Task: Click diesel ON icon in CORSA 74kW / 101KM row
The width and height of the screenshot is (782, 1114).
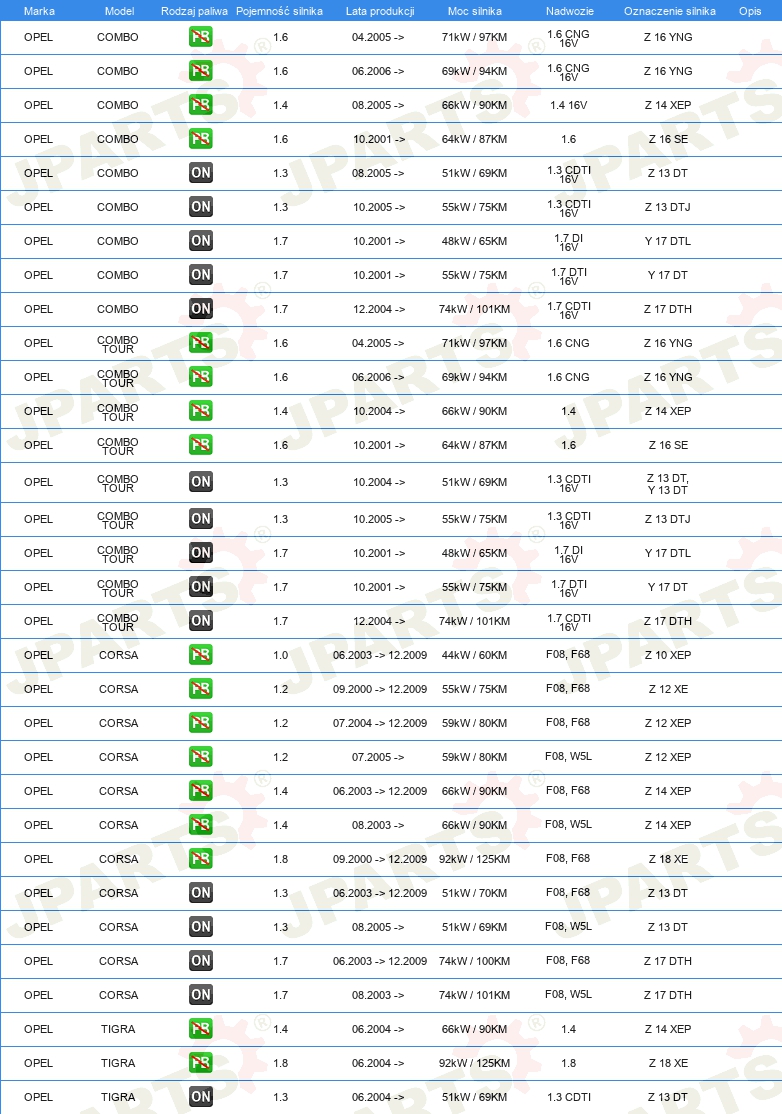Action: (x=201, y=995)
